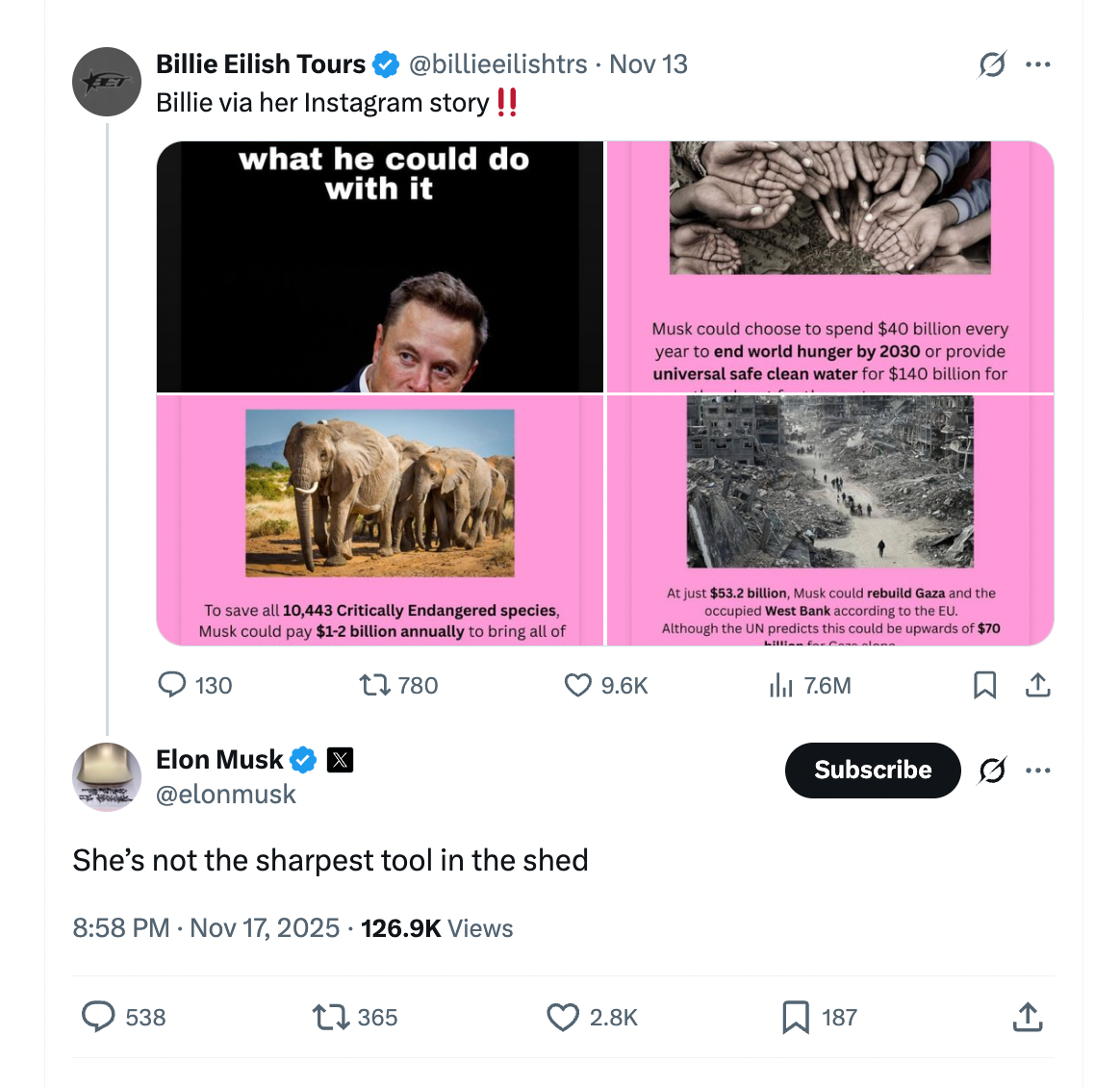Viewport: 1120px width, 1087px height.
Task: Bookmark Elon Musk's reply
Action: point(794,1017)
